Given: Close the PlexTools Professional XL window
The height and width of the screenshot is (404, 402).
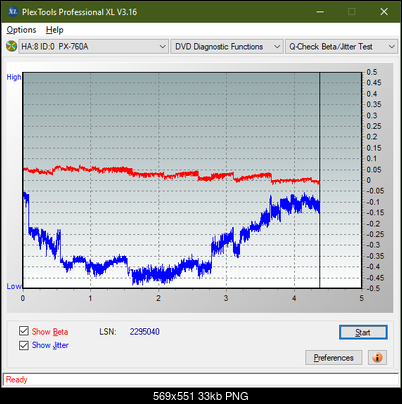Looking at the screenshot, I should click(x=384, y=12).
